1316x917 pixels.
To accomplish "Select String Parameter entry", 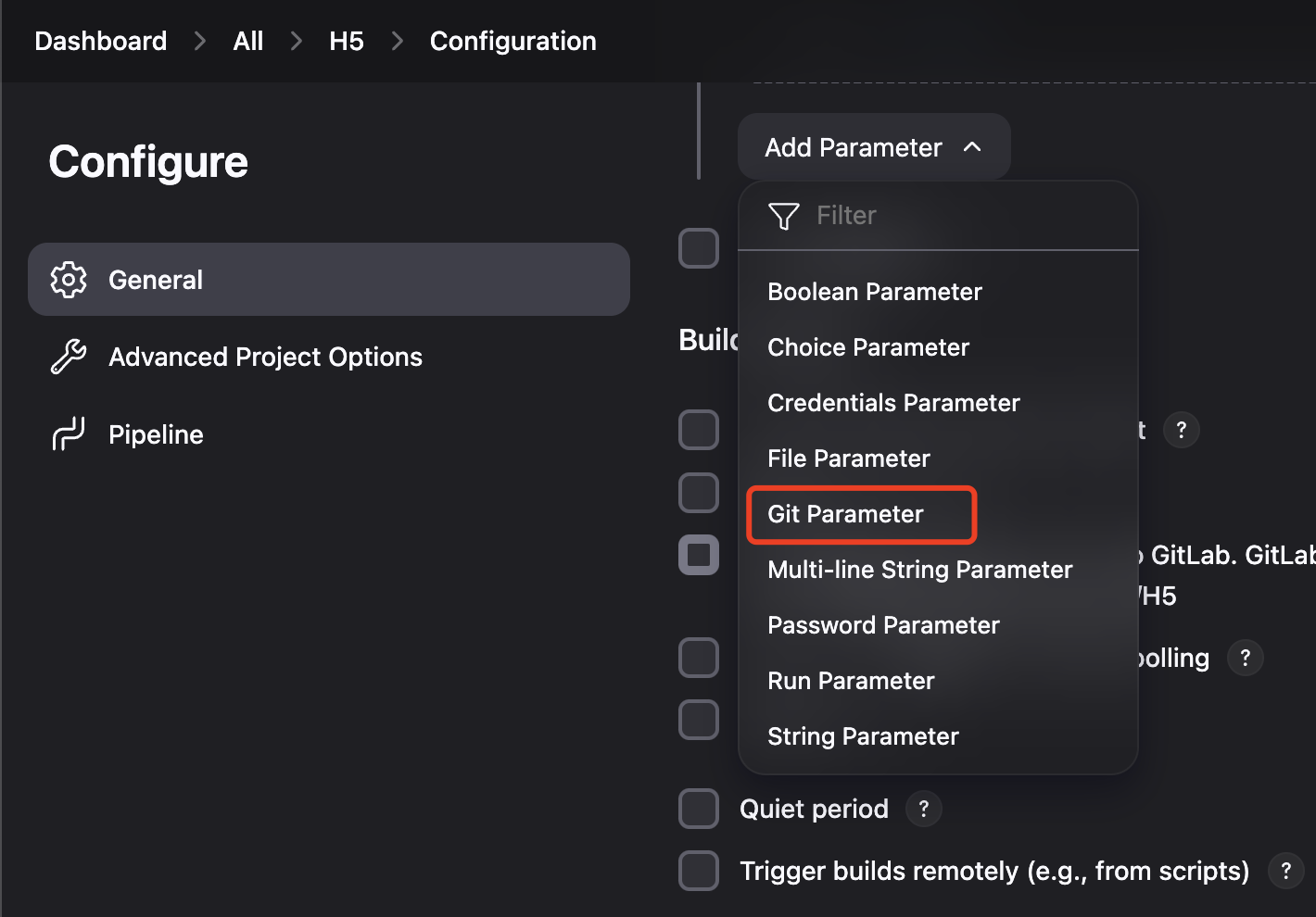I will [863, 736].
